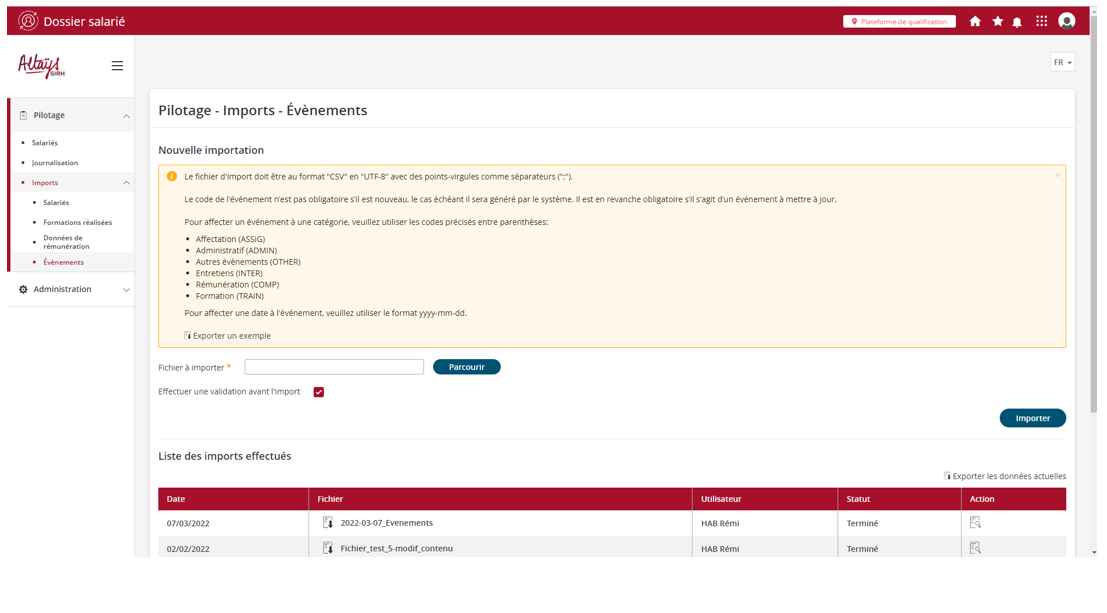This screenshot has width=1107, height=613.
Task: Collapse the Imports submenu
Action: (126, 183)
